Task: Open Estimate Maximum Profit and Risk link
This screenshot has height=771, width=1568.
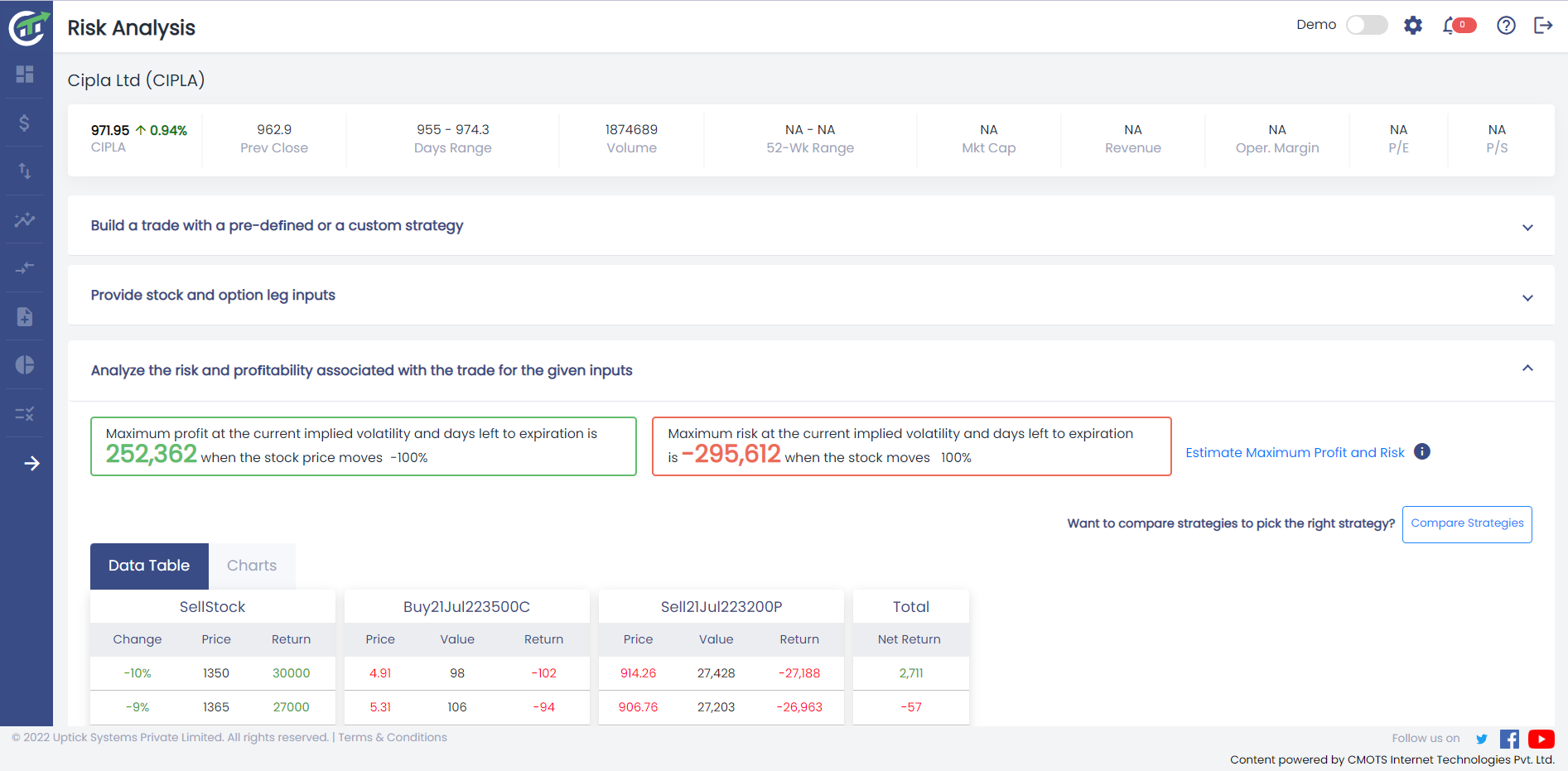Action: (x=1295, y=452)
